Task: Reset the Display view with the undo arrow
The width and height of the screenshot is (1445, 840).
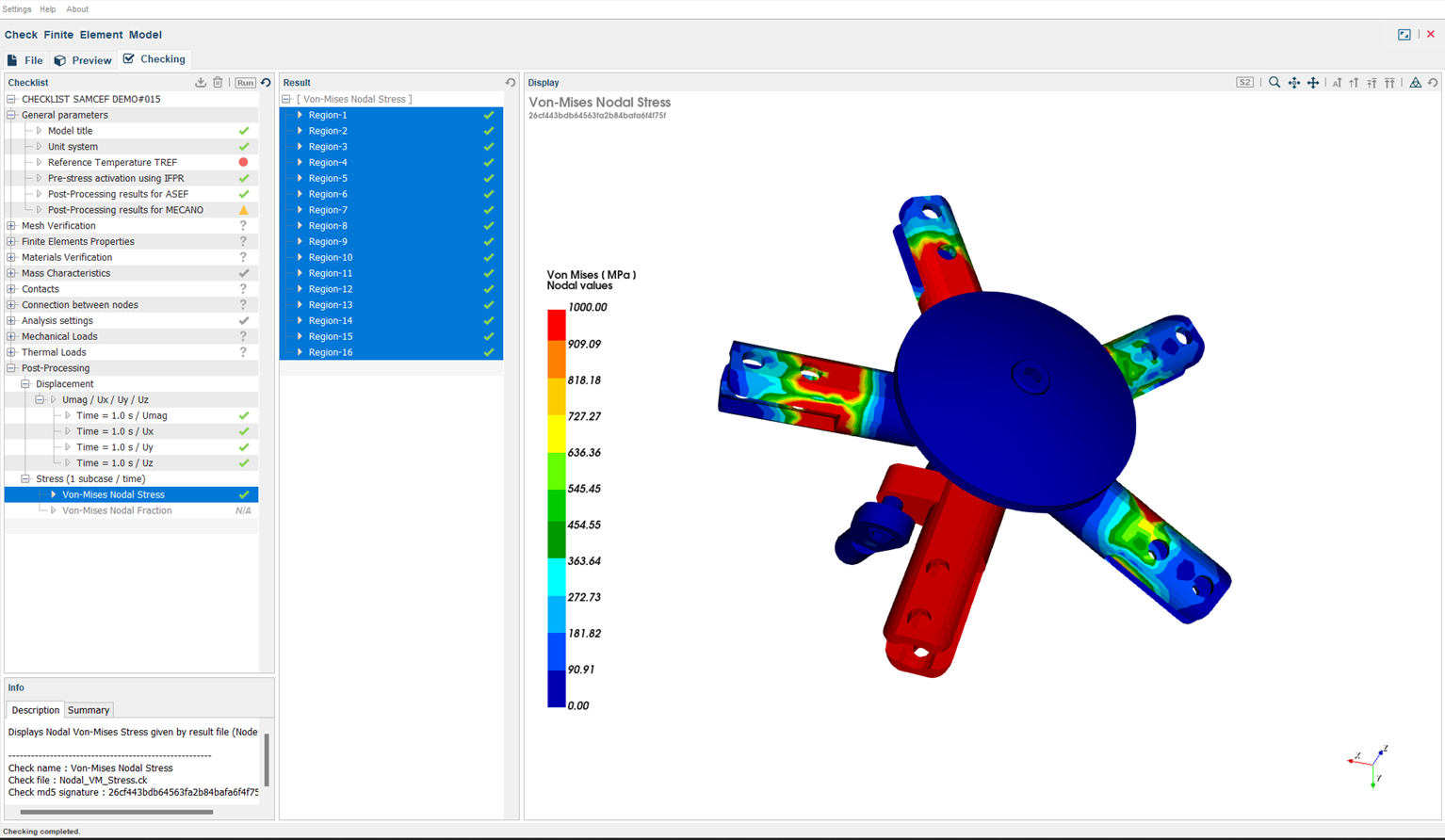Action: tap(1433, 83)
